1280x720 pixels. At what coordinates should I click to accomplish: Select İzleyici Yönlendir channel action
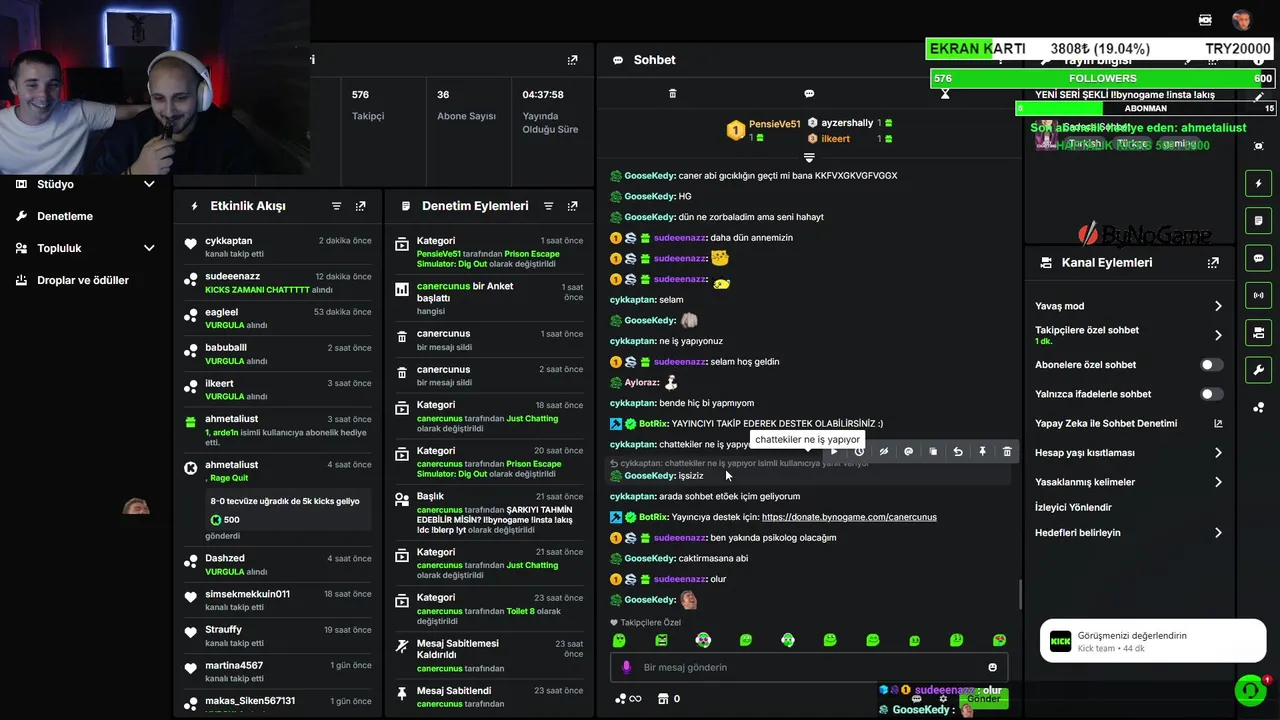(1073, 507)
